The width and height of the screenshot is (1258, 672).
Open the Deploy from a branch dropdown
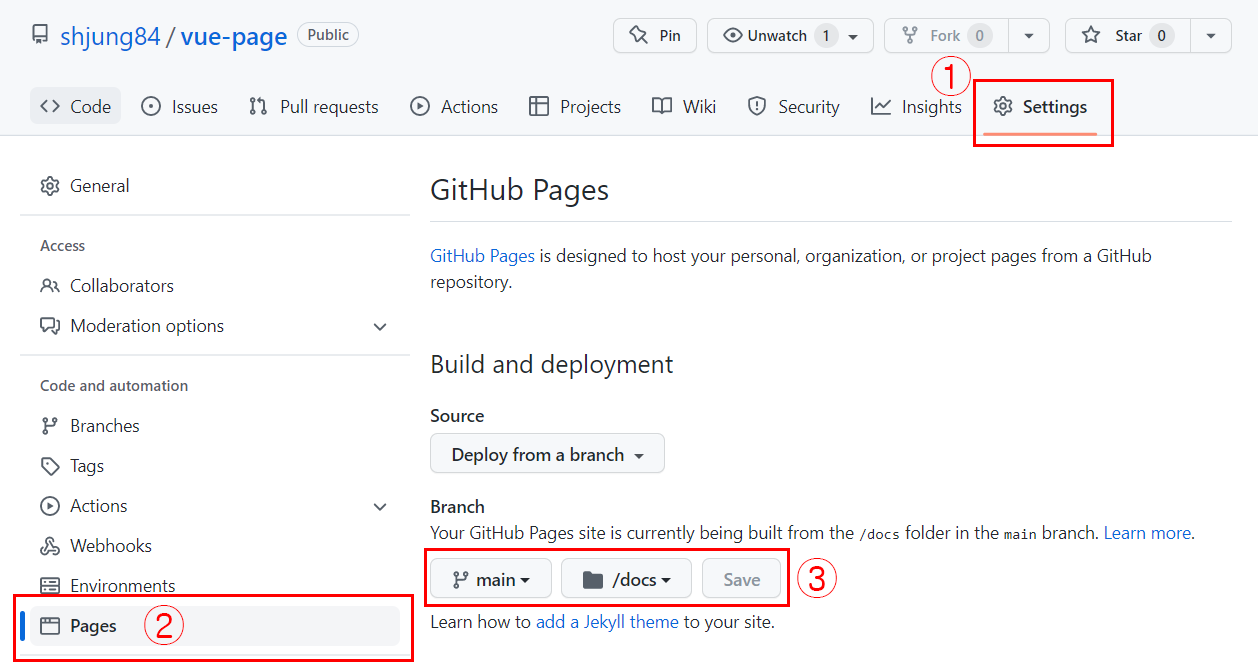click(x=547, y=454)
